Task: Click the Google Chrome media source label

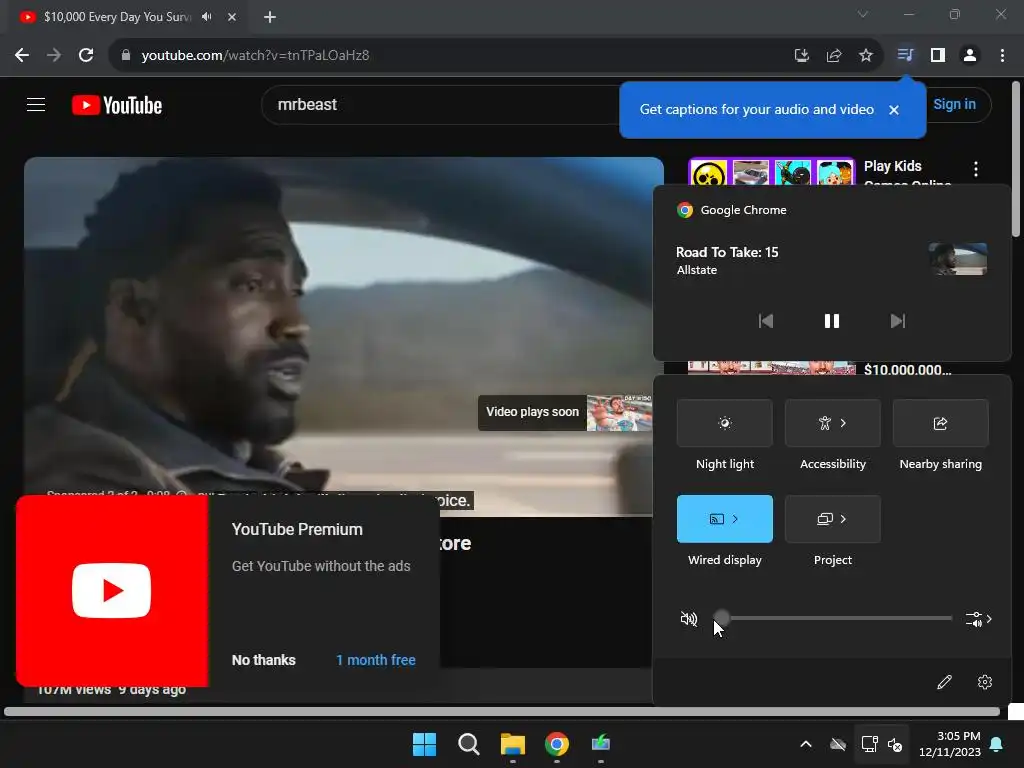Action: pyautogui.click(x=743, y=210)
